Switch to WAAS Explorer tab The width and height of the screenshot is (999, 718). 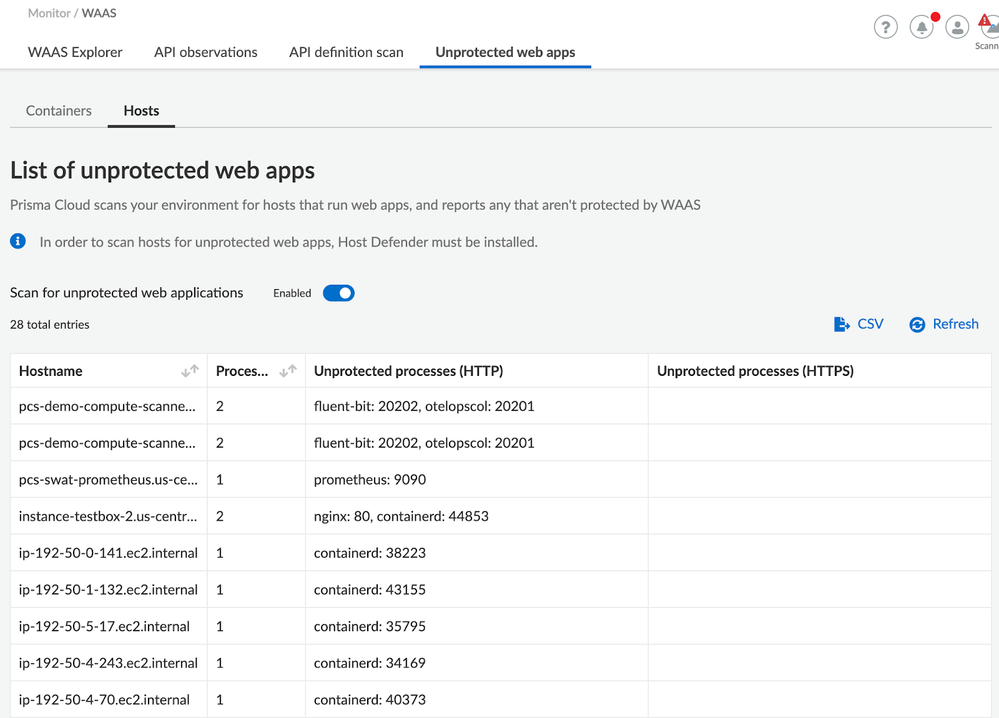point(75,52)
